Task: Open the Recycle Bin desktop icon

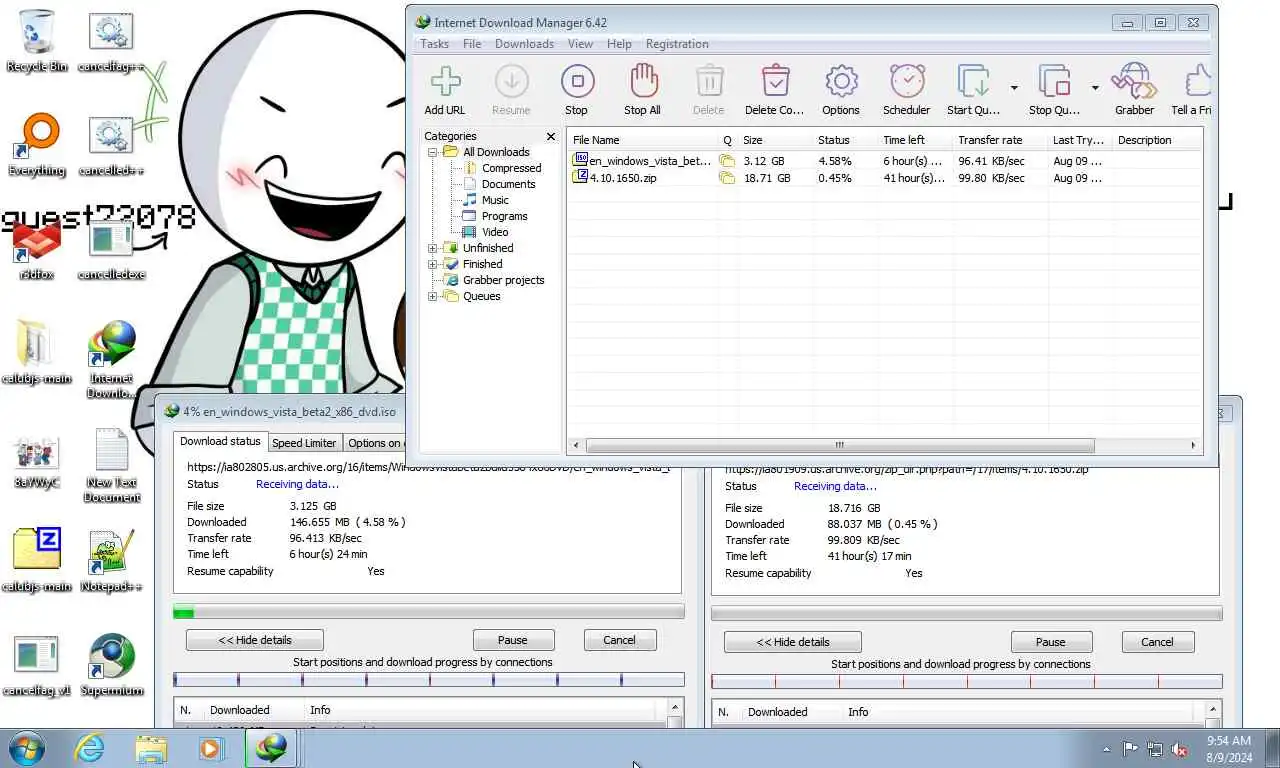Action: tap(37, 42)
